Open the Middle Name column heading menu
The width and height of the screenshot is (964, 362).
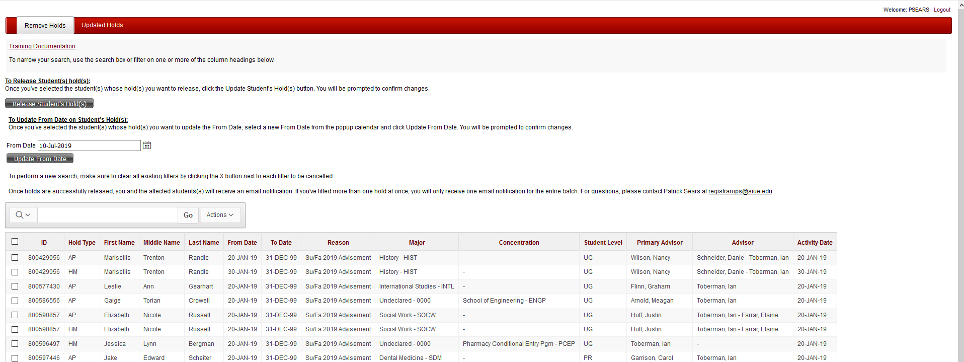[x=162, y=243]
